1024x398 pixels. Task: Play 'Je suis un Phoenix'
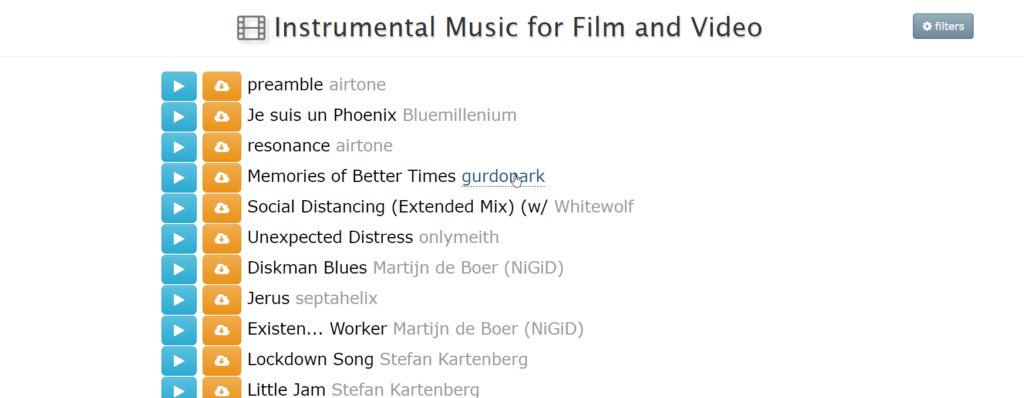coord(179,116)
